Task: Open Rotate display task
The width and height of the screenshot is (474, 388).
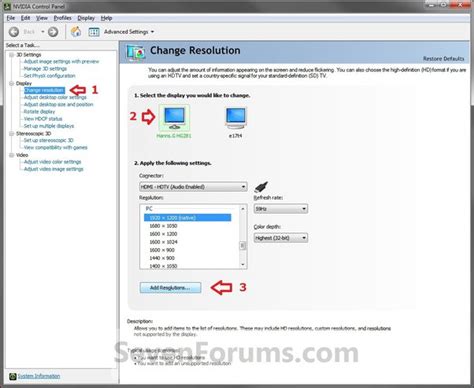Action: click(39, 112)
